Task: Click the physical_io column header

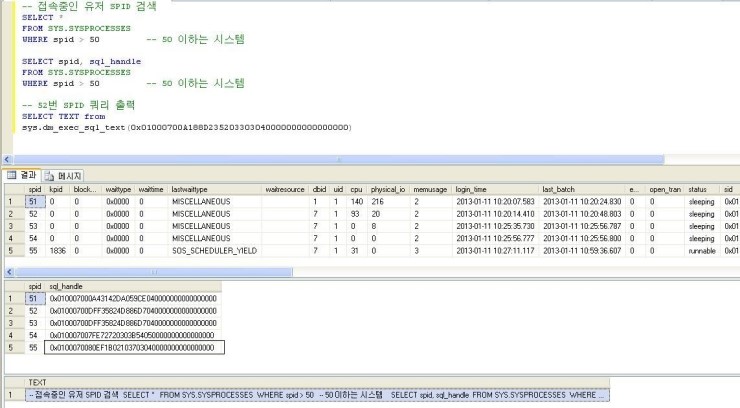Action: [x=388, y=188]
